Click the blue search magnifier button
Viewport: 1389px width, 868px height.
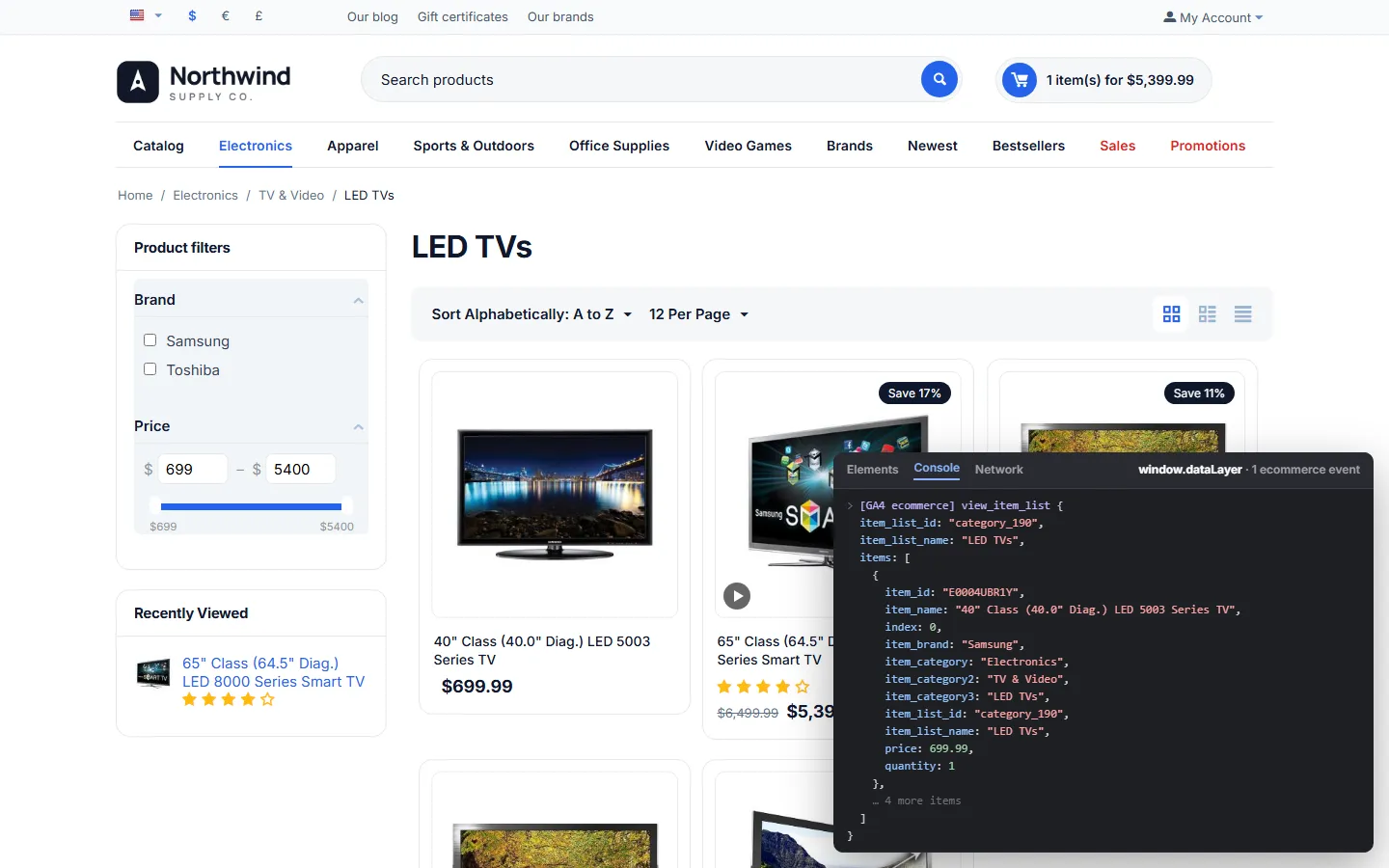[939, 79]
